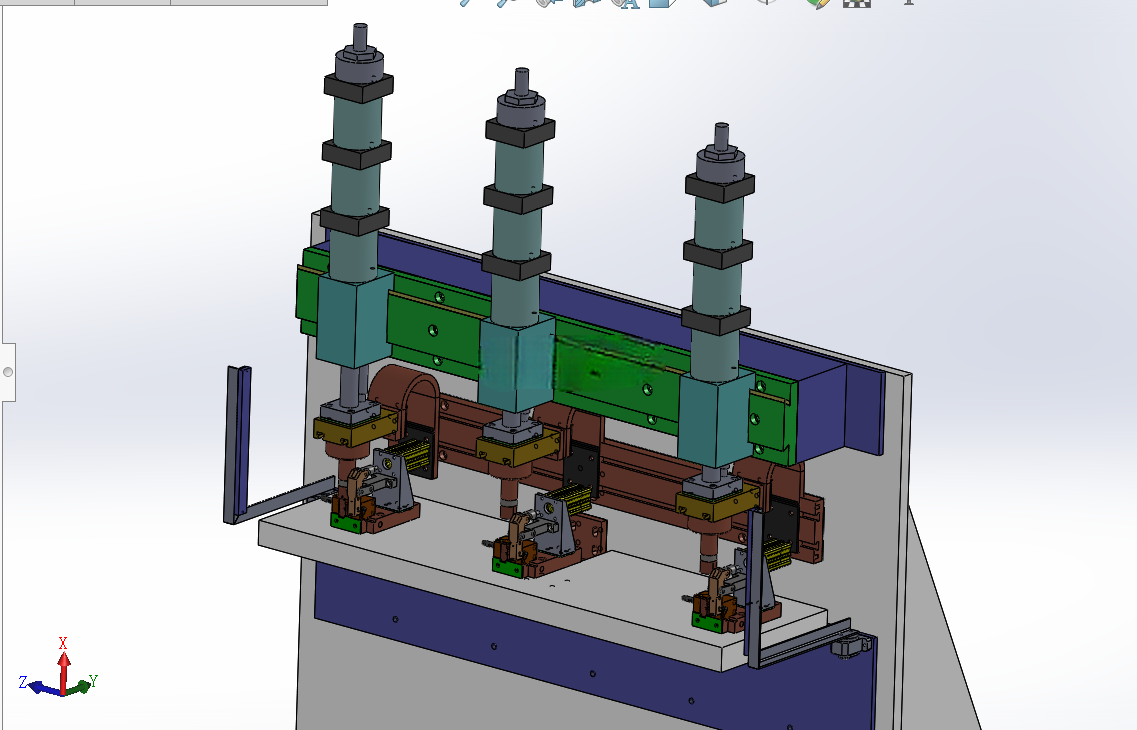Click the blue Z axis of triad

pos(41,686)
